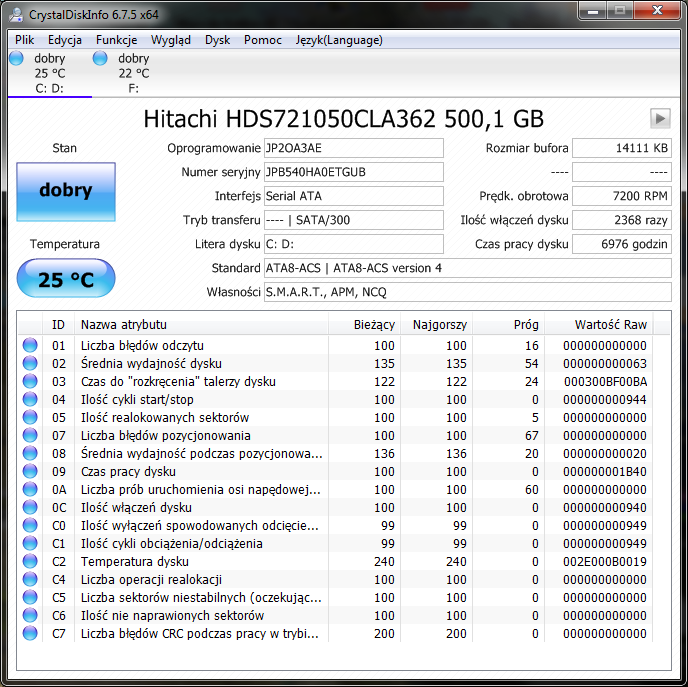Click status icon of row 07 błędów pozycjonowania
This screenshot has width=688, height=687.
click(x=30, y=435)
